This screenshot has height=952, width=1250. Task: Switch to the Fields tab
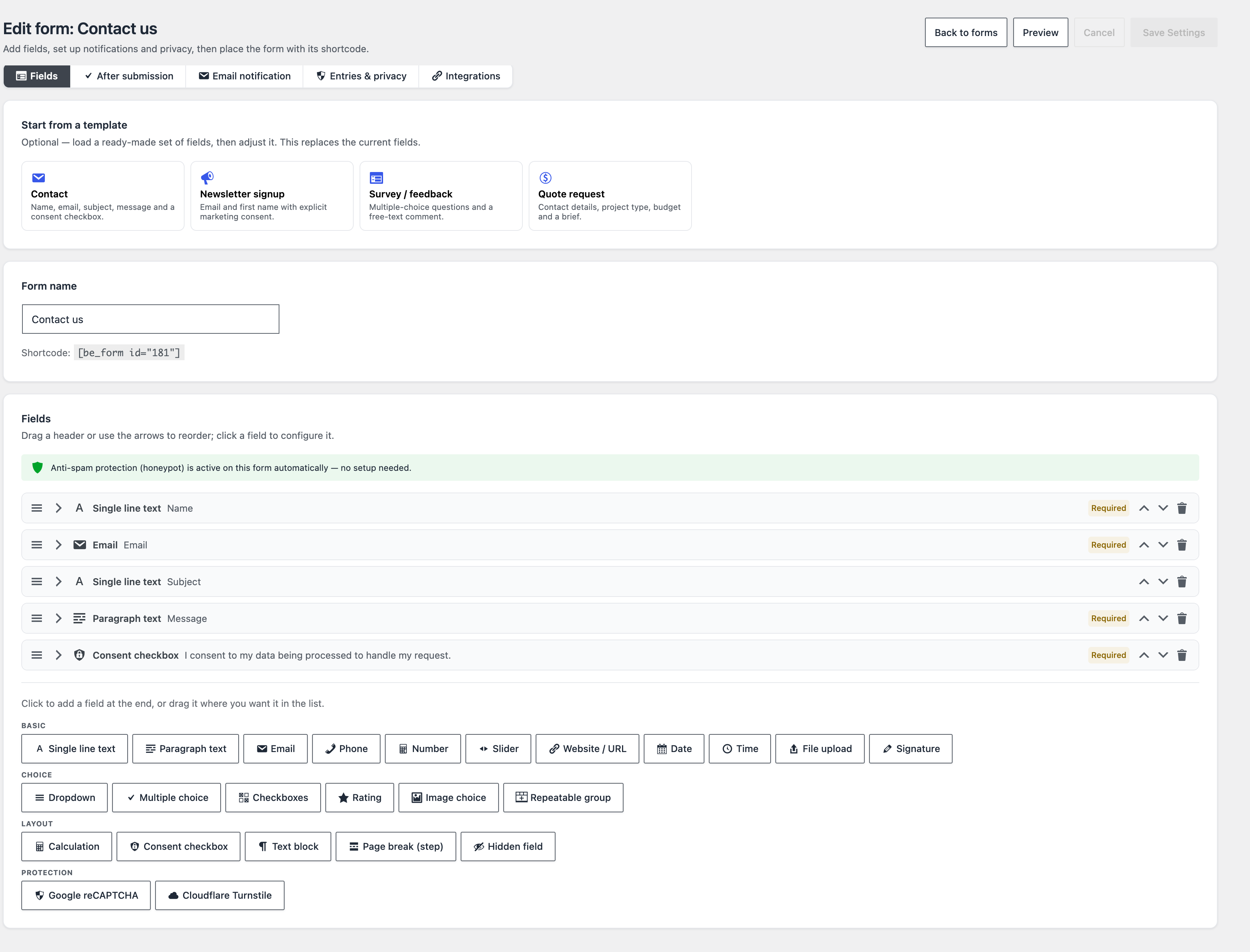[x=37, y=76]
